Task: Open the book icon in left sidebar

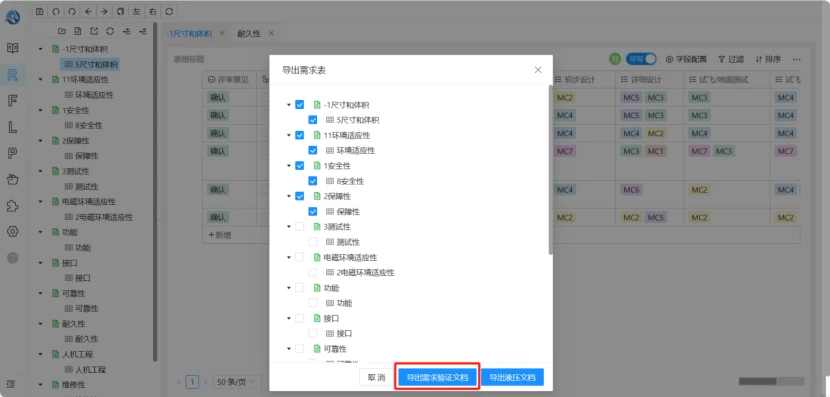Action: click(13, 48)
